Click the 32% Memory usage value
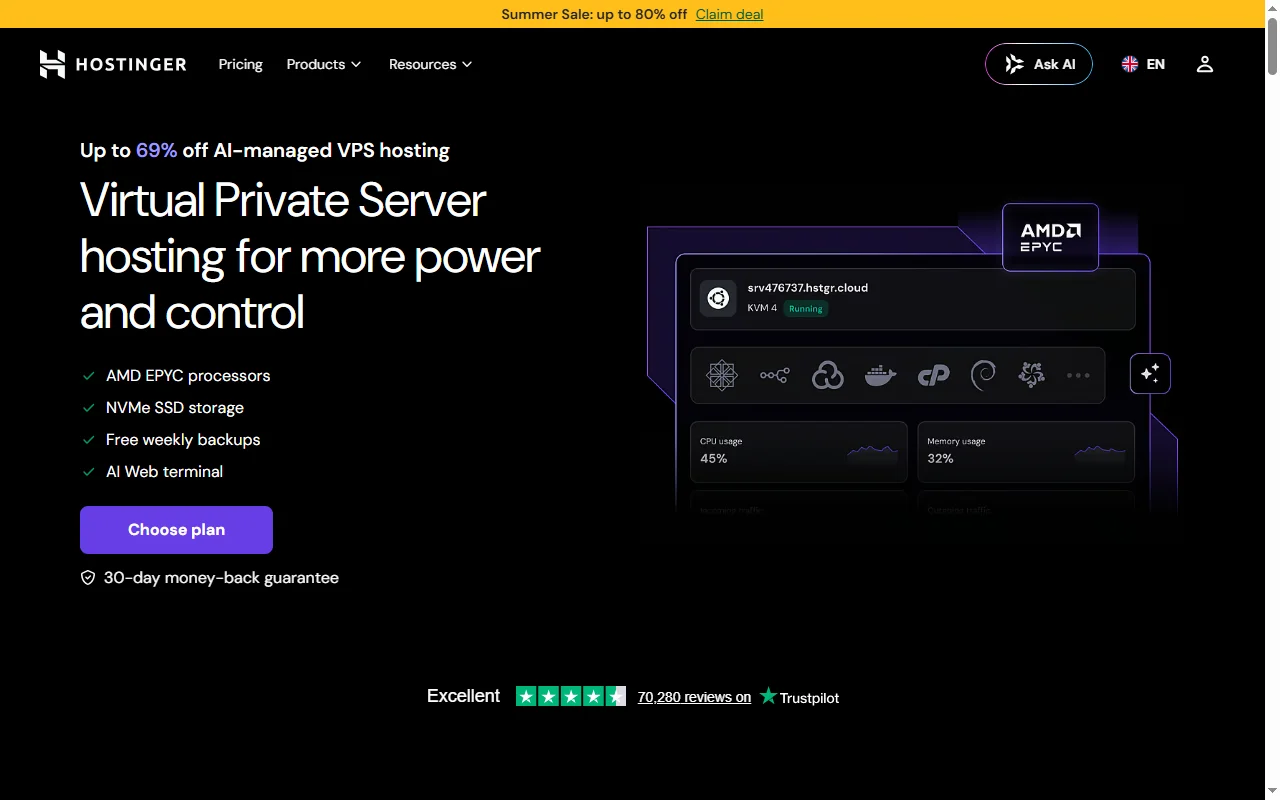Screen dimensions: 1280x800 (x=941, y=458)
